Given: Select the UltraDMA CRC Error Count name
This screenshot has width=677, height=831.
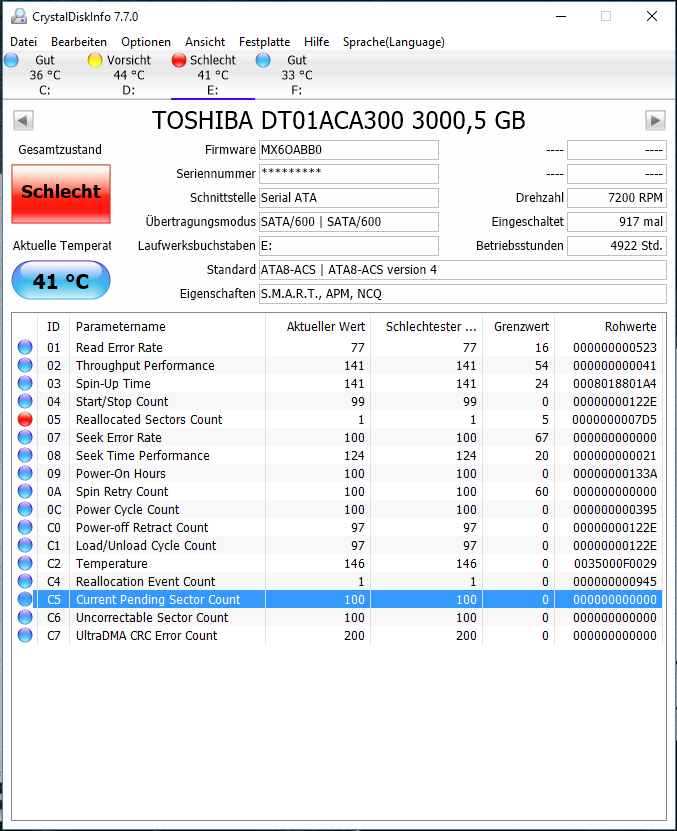Looking at the screenshot, I should coord(146,636).
